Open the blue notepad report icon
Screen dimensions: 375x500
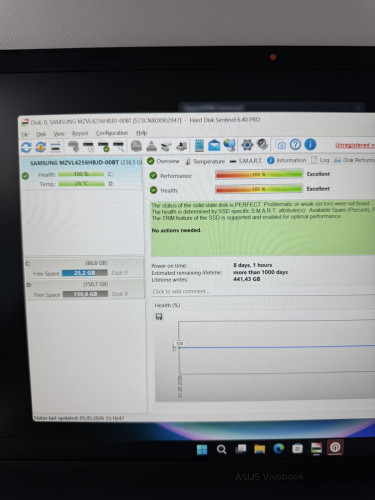pos(199,145)
